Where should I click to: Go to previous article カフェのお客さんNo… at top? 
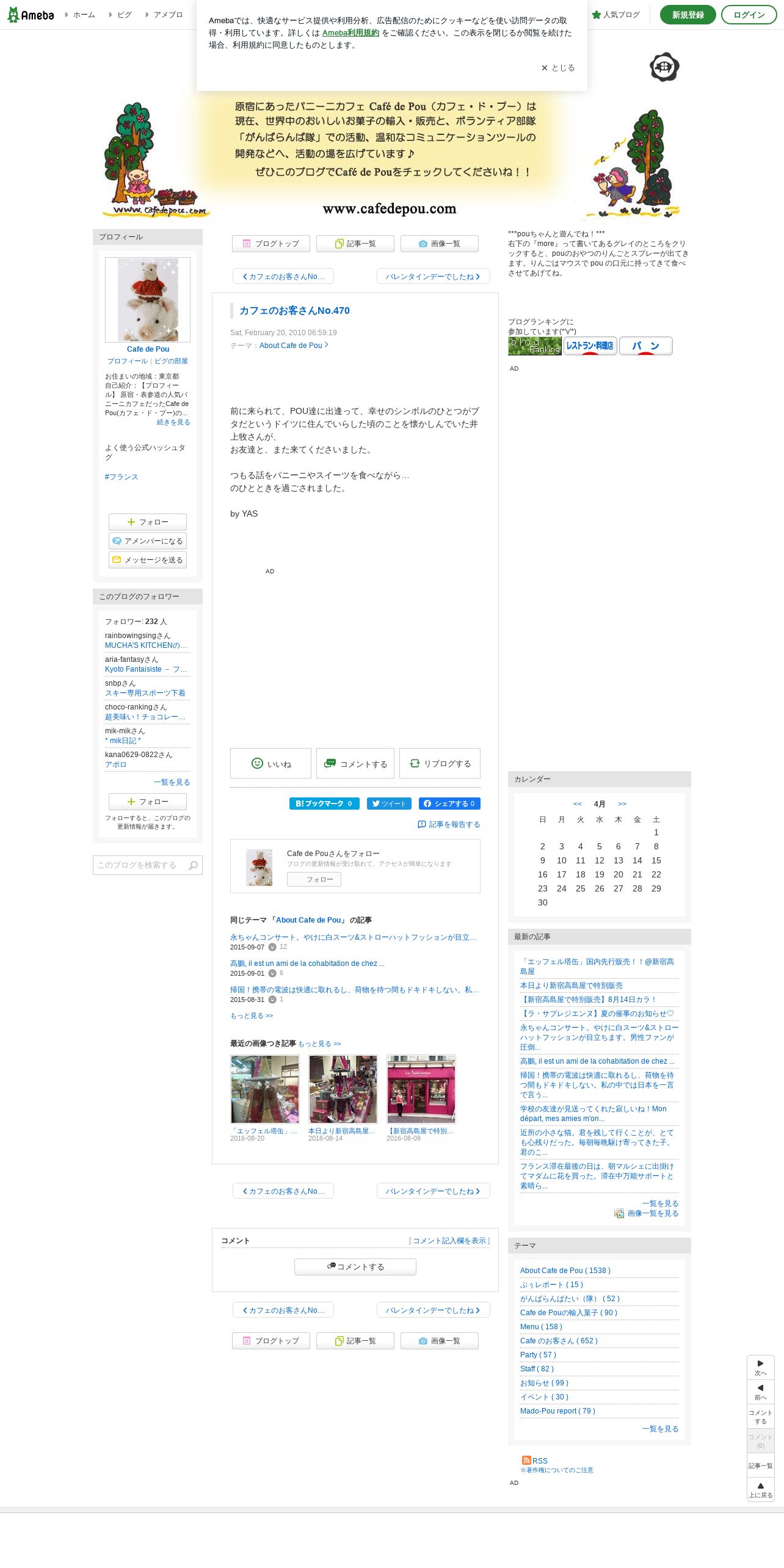(x=283, y=277)
